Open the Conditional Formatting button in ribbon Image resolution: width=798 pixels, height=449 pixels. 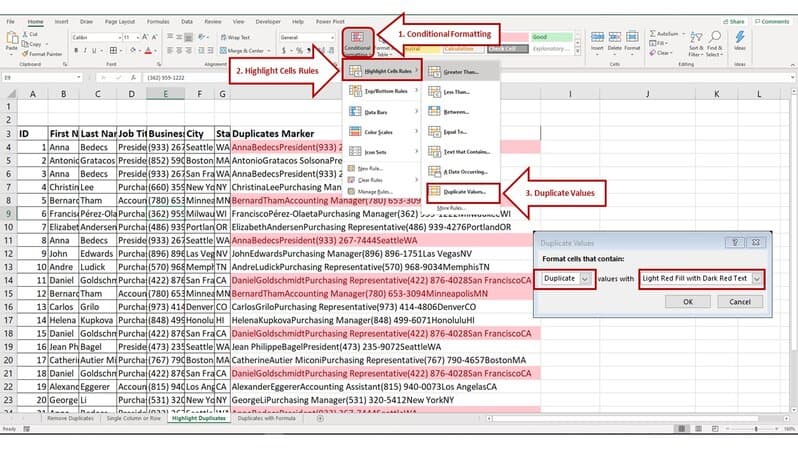coord(357,42)
